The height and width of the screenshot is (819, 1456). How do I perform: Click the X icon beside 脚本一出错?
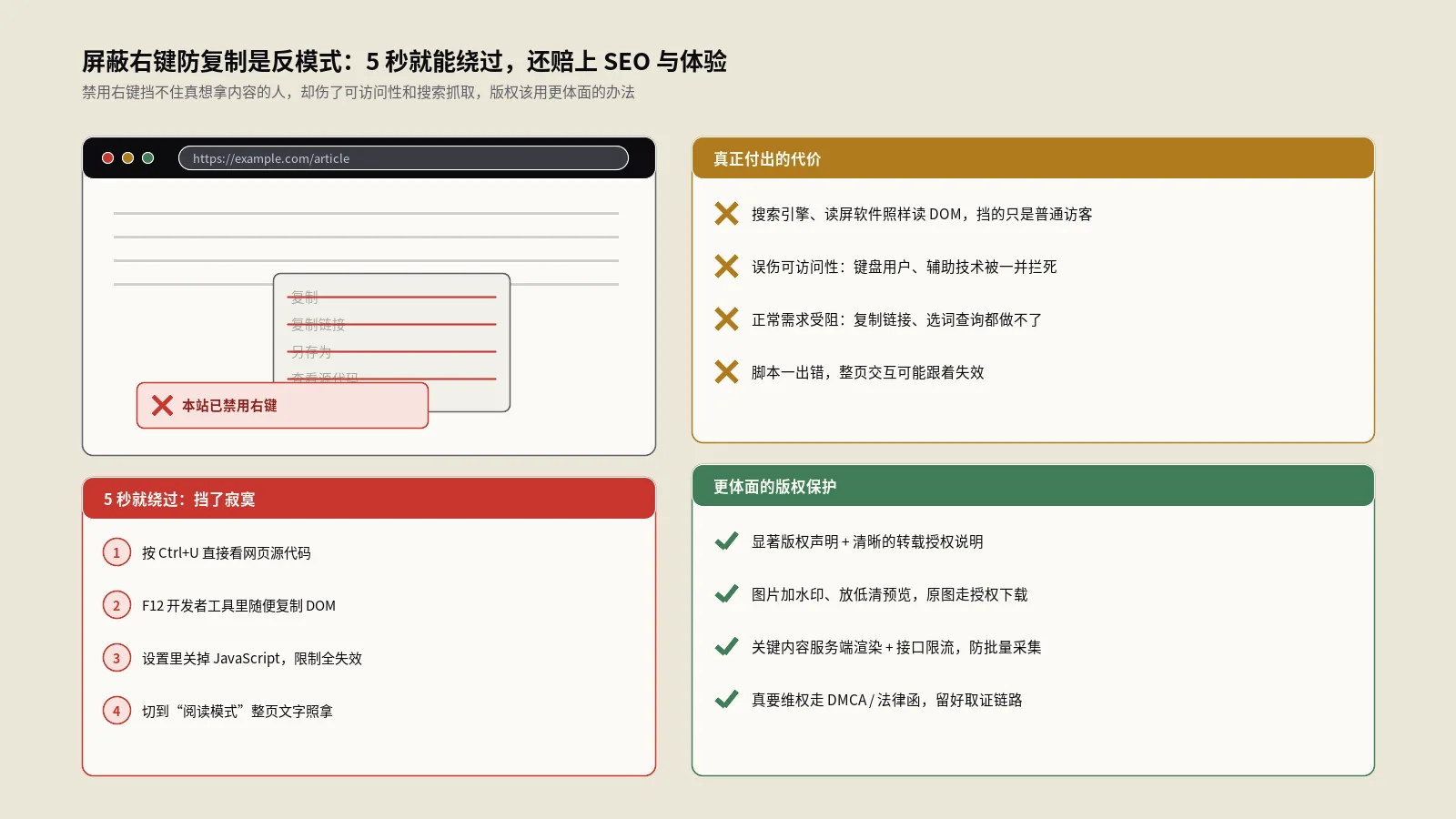(x=726, y=372)
